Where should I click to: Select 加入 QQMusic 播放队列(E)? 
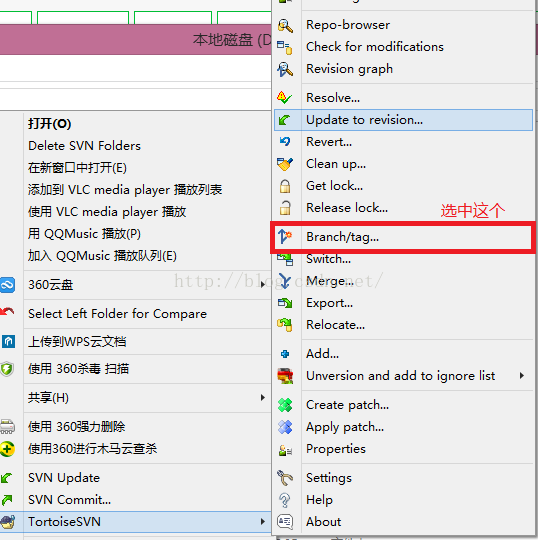[102, 256]
